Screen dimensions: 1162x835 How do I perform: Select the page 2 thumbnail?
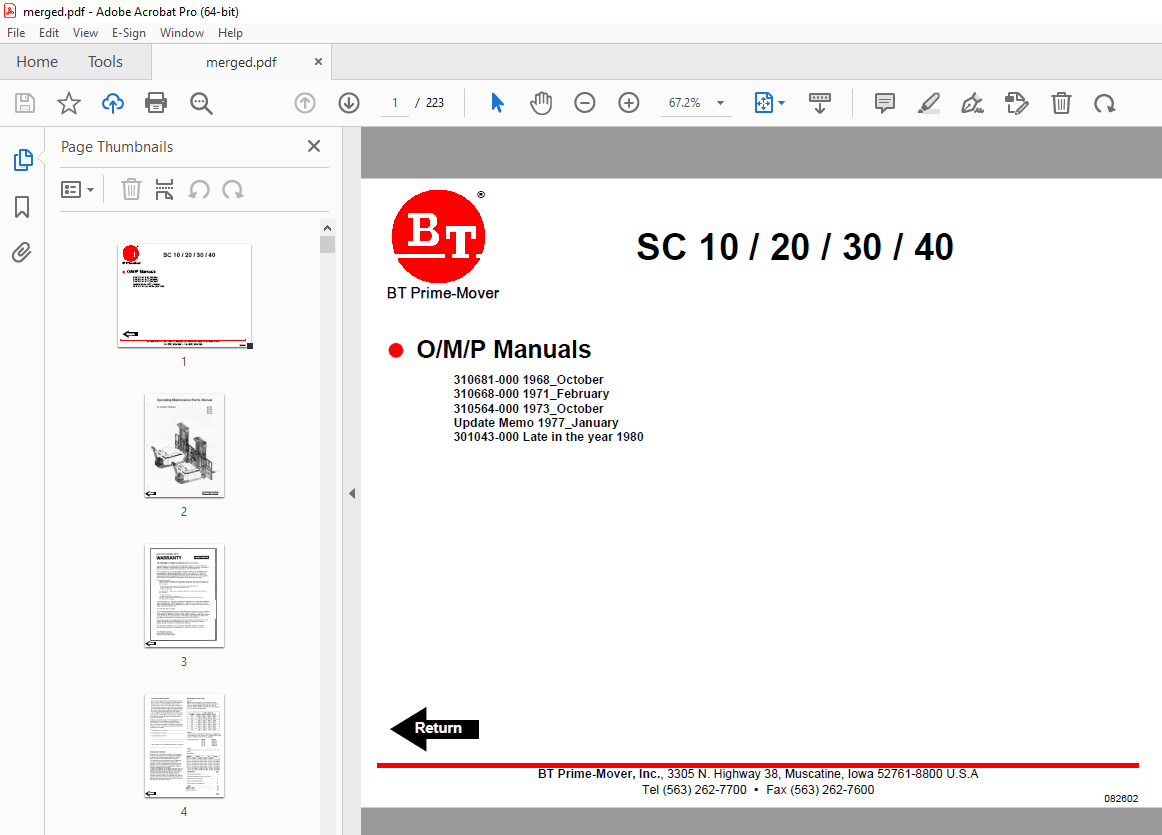click(x=185, y=446)
